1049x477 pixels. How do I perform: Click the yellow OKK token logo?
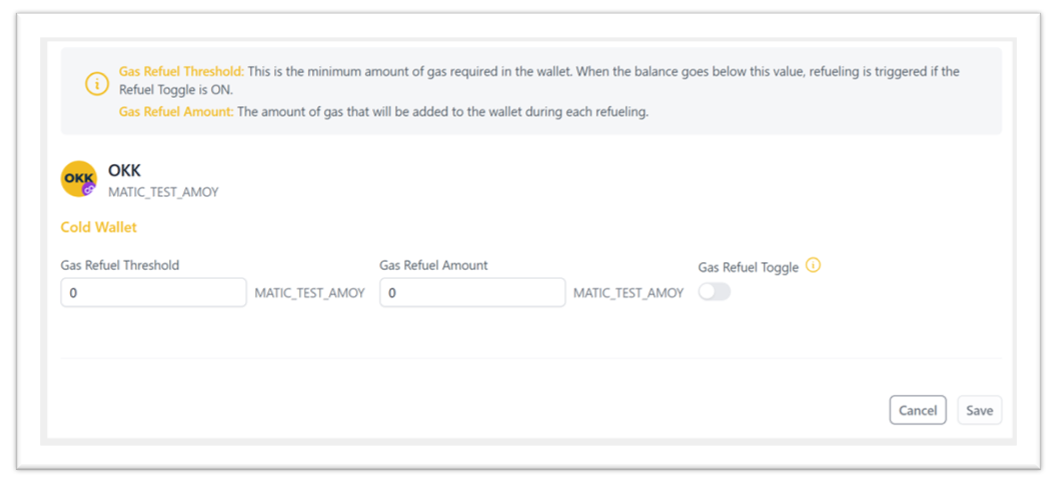(x=79, y=179)
